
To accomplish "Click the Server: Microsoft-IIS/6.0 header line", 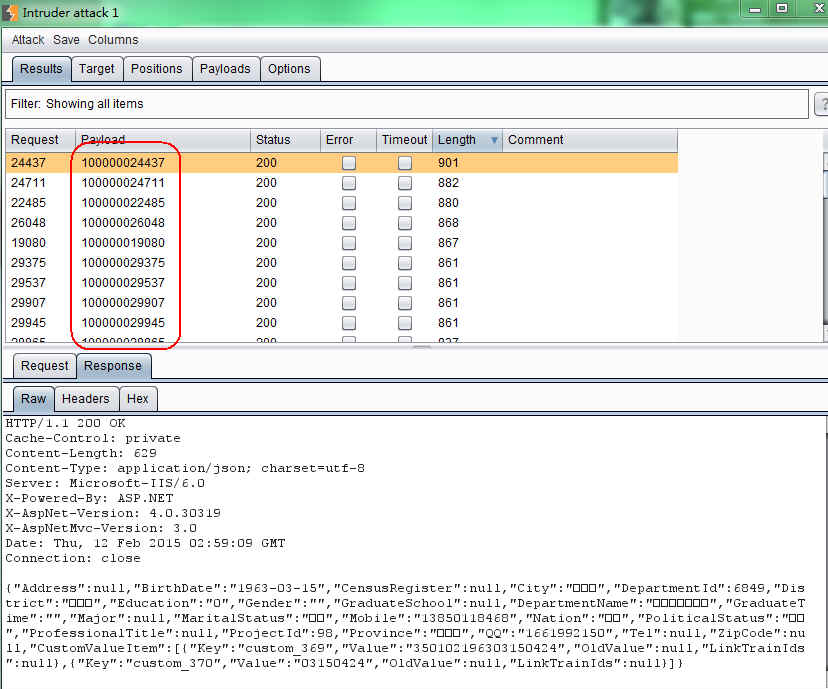I will tap(105, 484).
